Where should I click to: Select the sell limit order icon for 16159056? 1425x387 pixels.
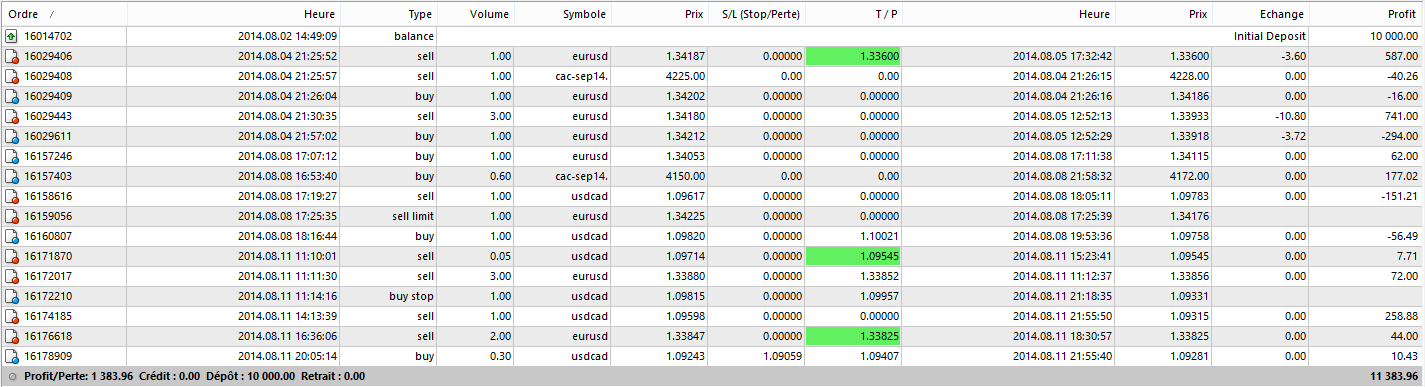pos(11,216)
